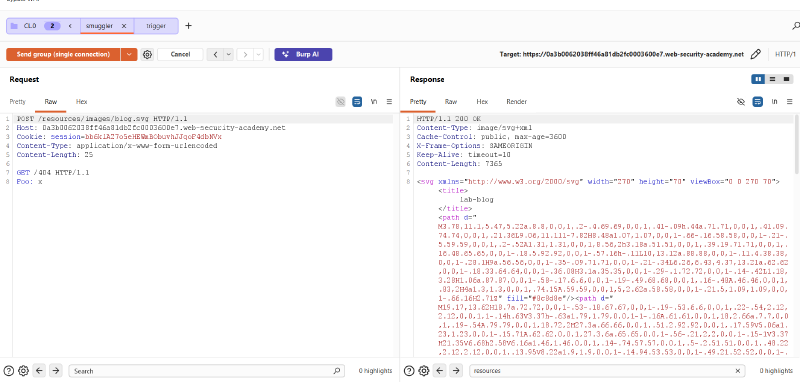Click the POST /resources/images/blog.svg request line
800x382 pixels.
(102, 119)
